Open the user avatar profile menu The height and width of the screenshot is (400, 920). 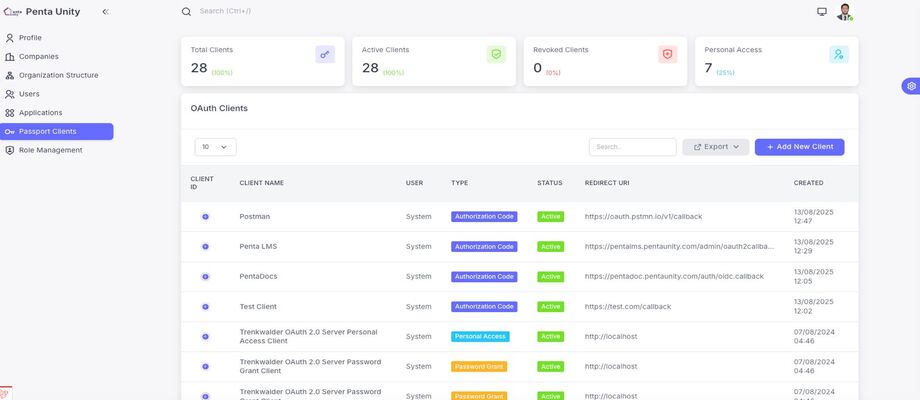[x=845, y=12]
